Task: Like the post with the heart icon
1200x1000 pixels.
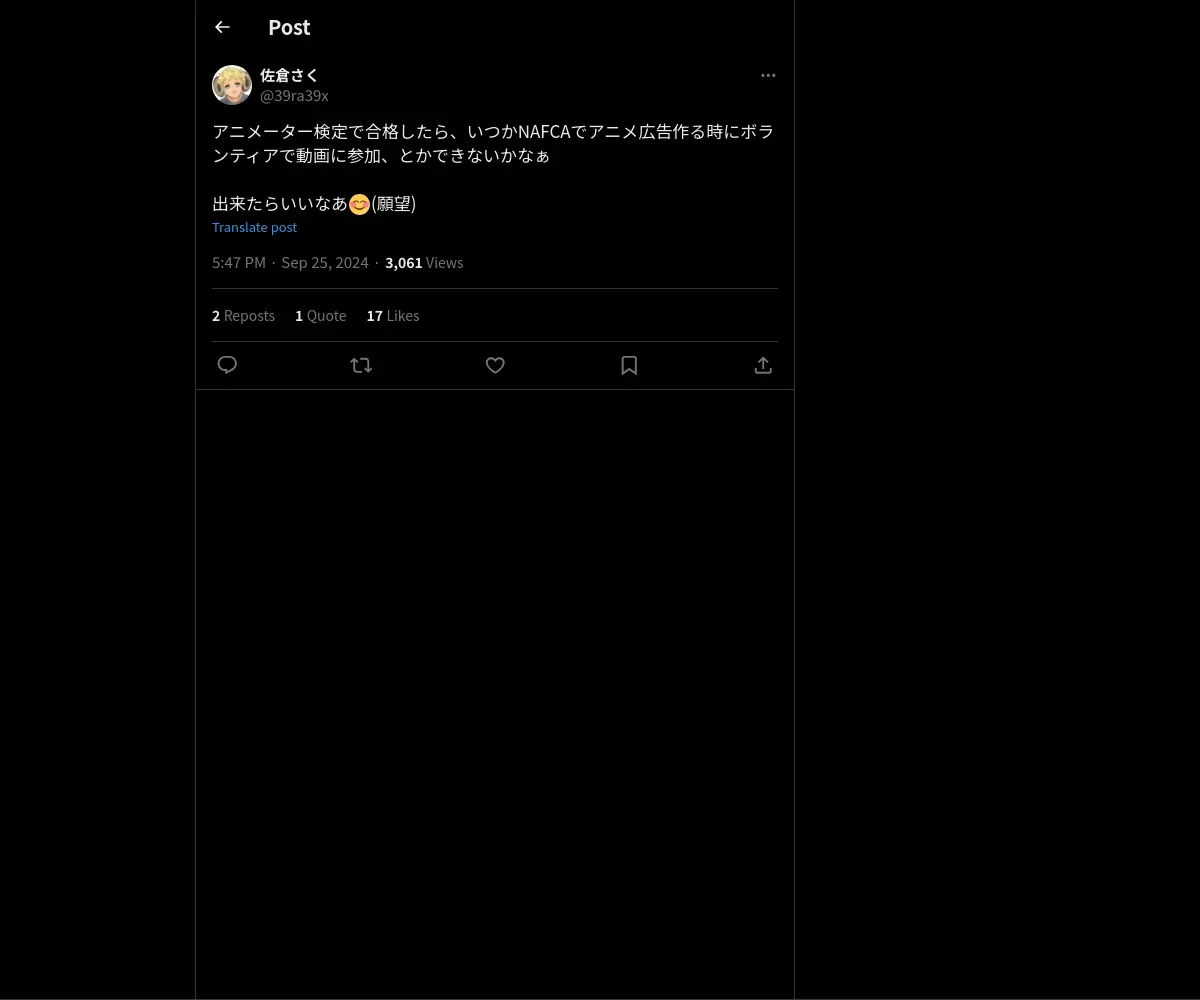Action: 495,365
